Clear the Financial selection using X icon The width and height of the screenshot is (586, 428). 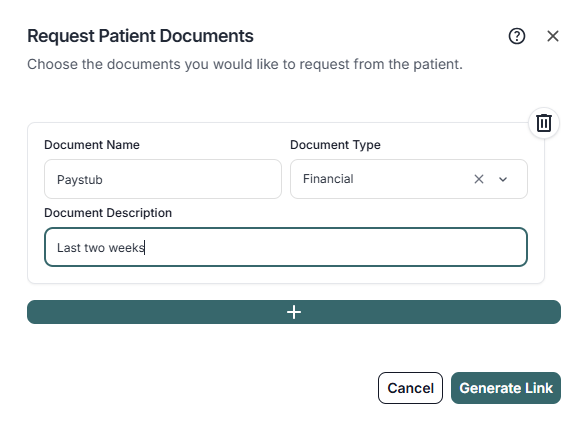tap(479, 179)
